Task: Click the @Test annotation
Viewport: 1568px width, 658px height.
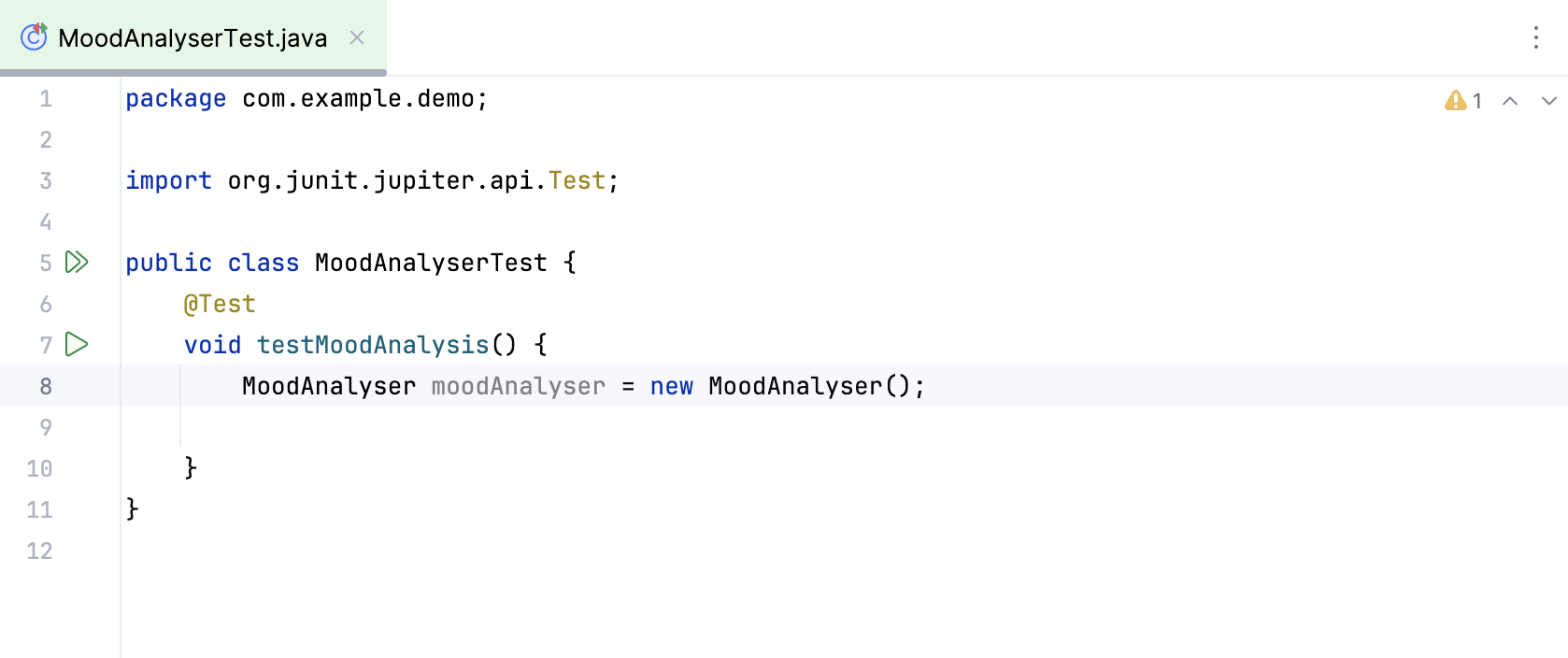Action: 220,304
